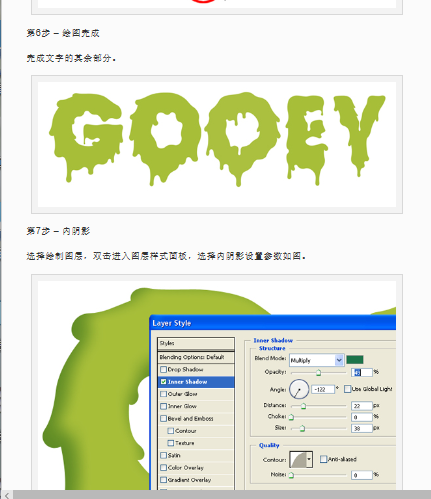The width and height of the screenshot is (431, 499).
Task: Click the GOOEY slime text image
Action: pyautogui.click(x=217, y=144)
